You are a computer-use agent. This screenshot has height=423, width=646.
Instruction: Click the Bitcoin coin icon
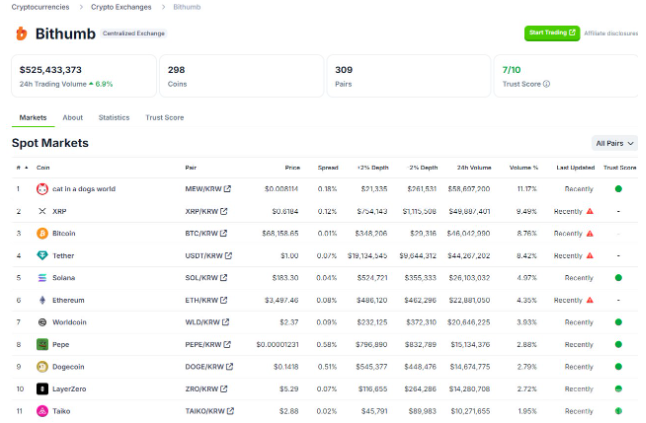[x=42, y=234]
